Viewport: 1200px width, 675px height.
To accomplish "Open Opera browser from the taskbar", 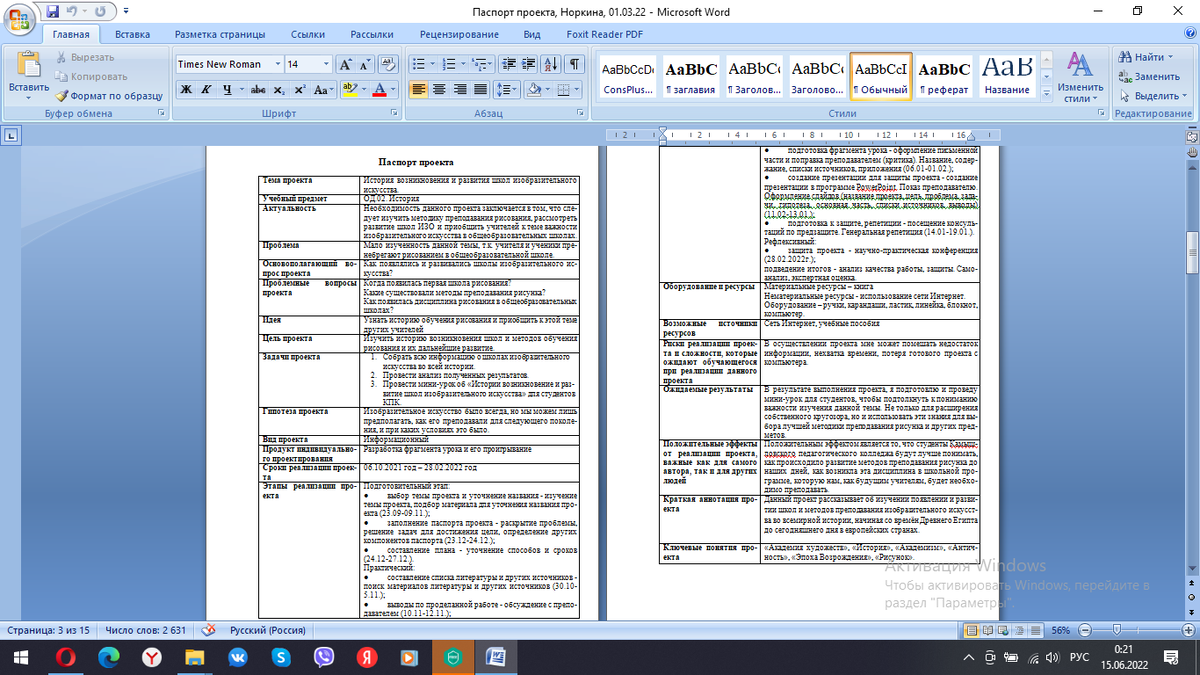I will coord(64,657).
